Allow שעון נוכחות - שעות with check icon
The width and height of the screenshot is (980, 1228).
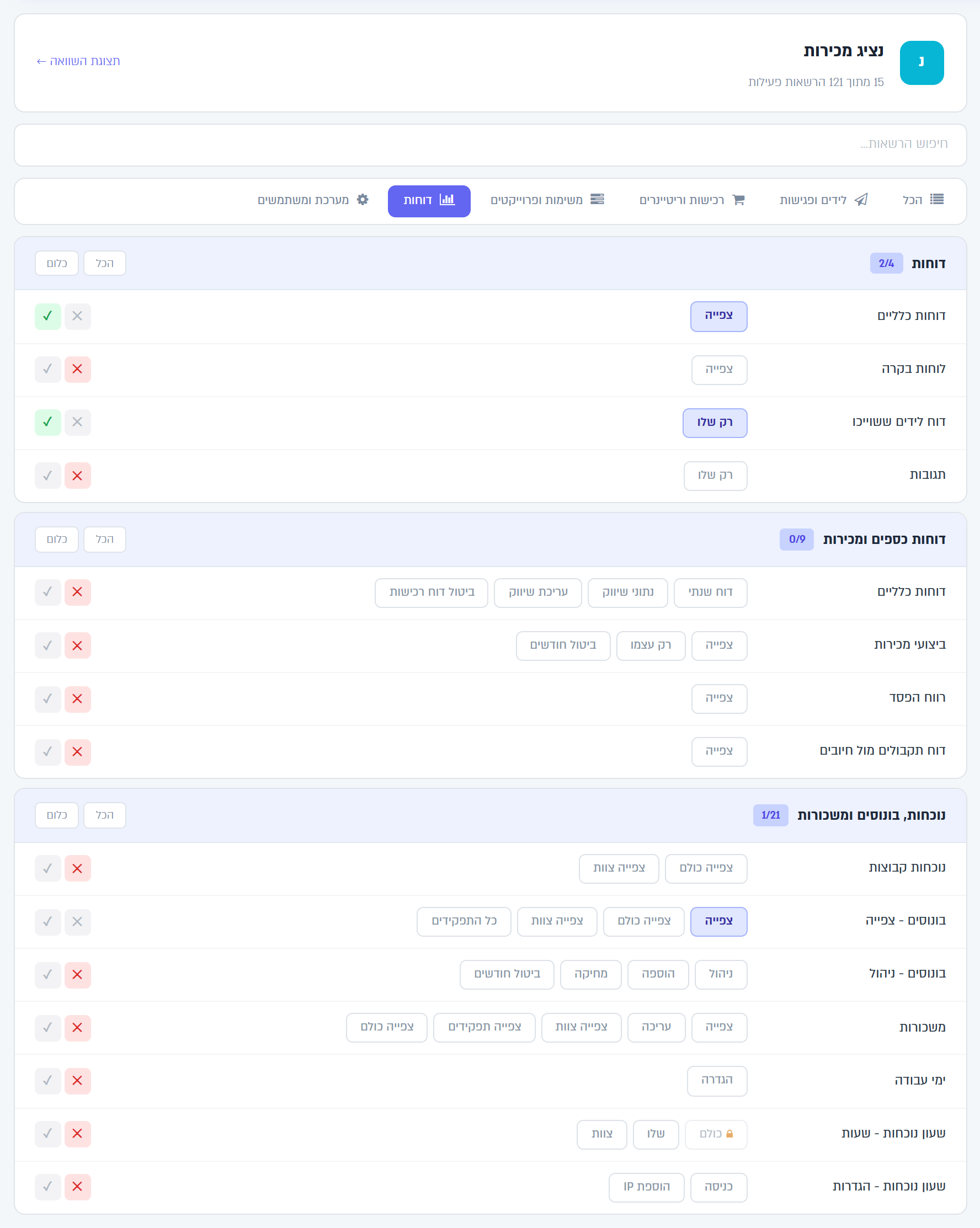(x=48, y=1134)
